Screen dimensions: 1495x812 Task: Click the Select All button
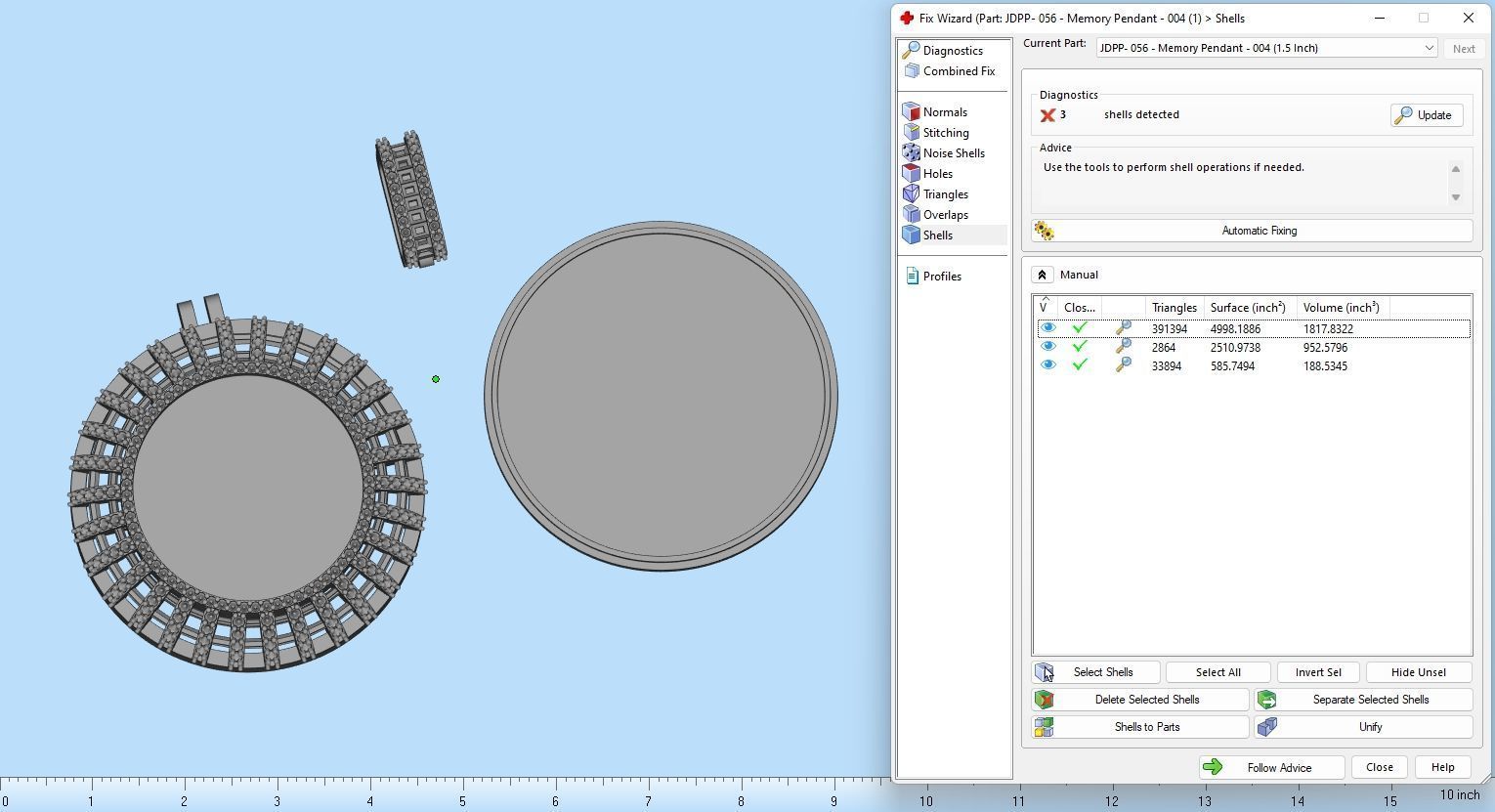[1217, 672]
